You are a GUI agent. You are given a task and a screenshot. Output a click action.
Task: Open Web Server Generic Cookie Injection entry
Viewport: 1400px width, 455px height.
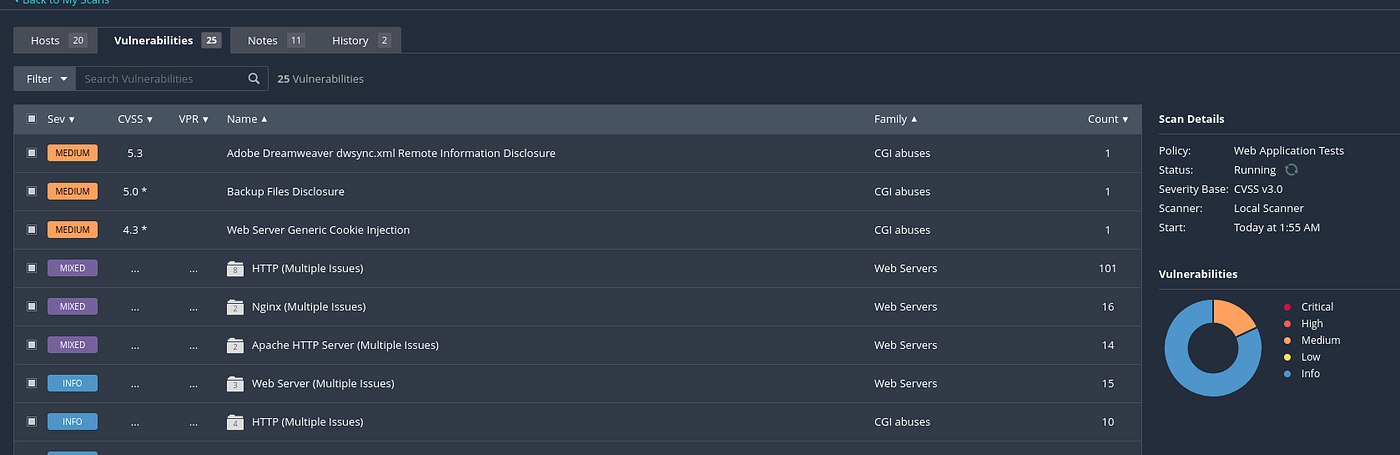coord(318,230)
